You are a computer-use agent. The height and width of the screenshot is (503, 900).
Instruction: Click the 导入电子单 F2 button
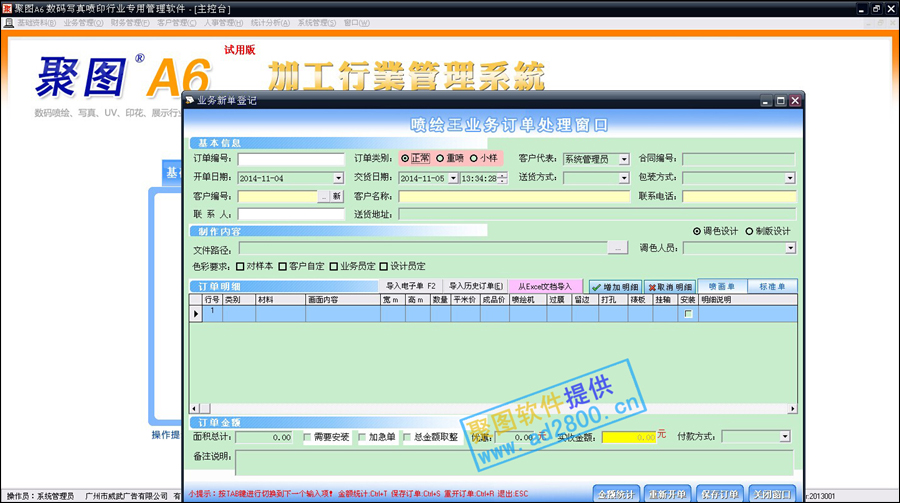(x=410, y=286)
